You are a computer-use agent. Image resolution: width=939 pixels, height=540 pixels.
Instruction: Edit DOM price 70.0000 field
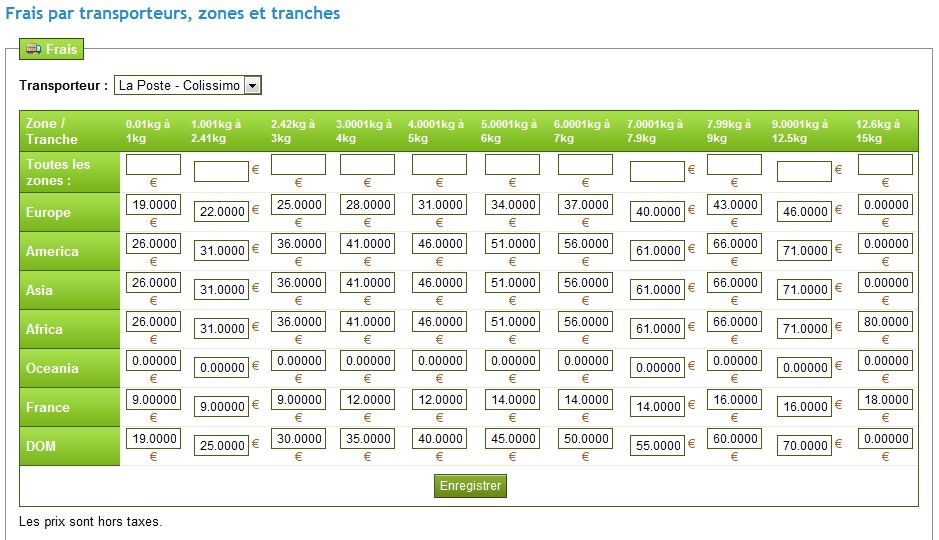804,445
